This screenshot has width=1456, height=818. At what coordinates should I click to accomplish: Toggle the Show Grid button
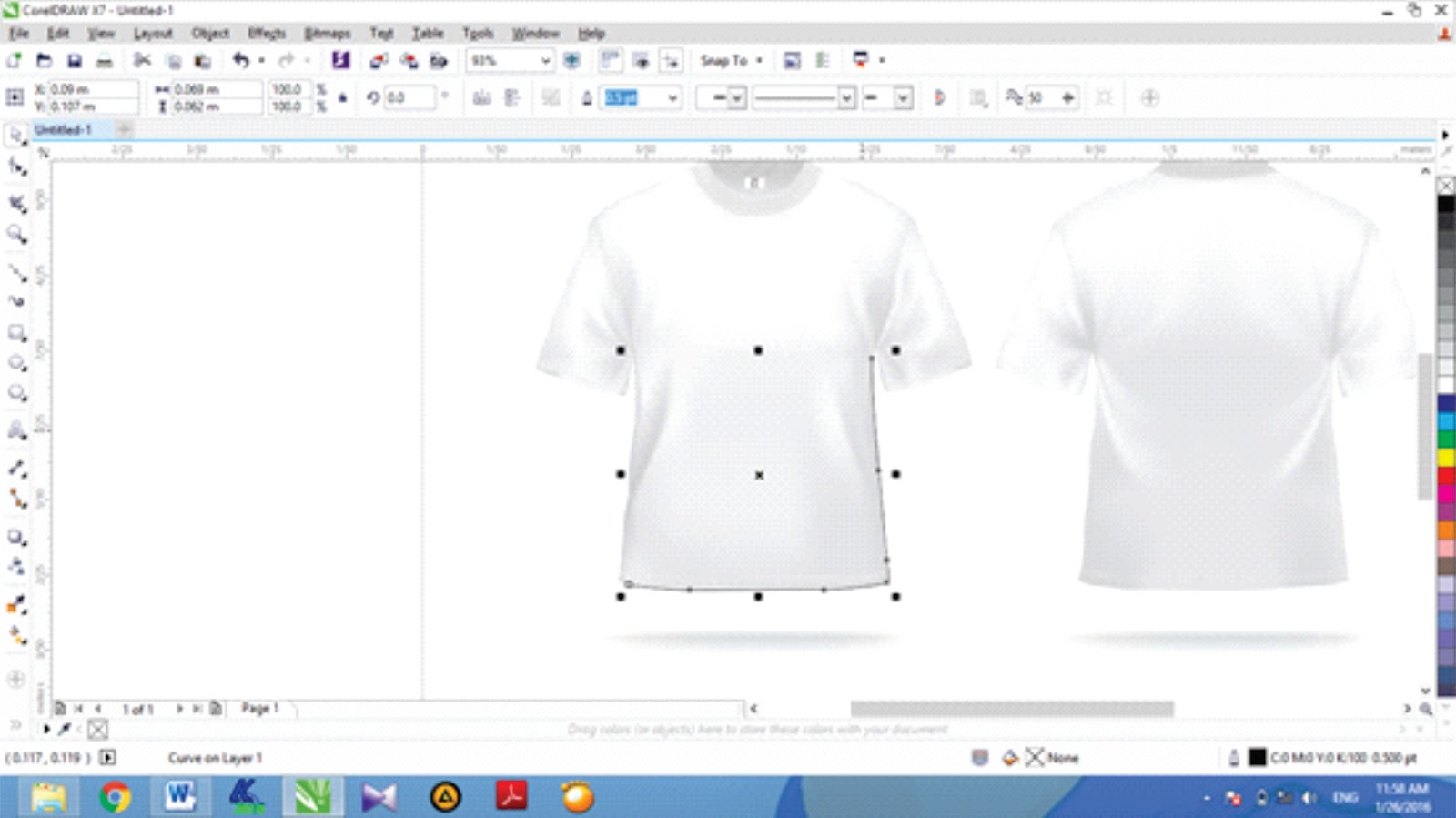click(641, 60)
